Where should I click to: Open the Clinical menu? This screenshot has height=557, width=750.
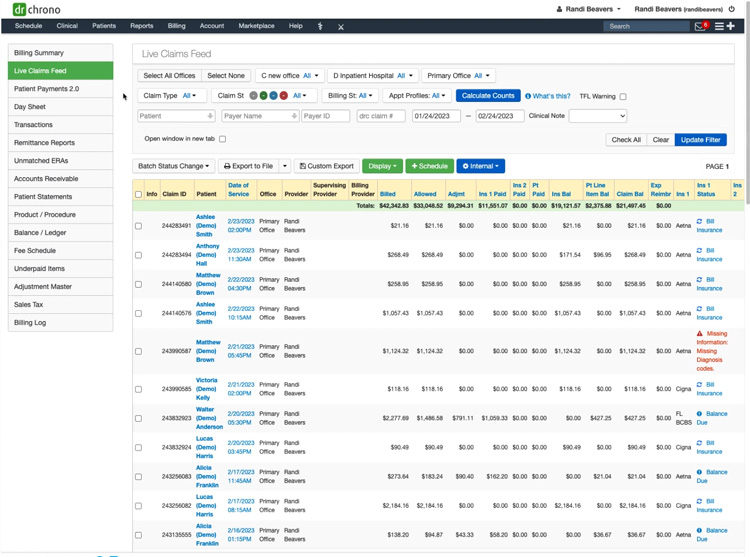[x=67, y=26]
